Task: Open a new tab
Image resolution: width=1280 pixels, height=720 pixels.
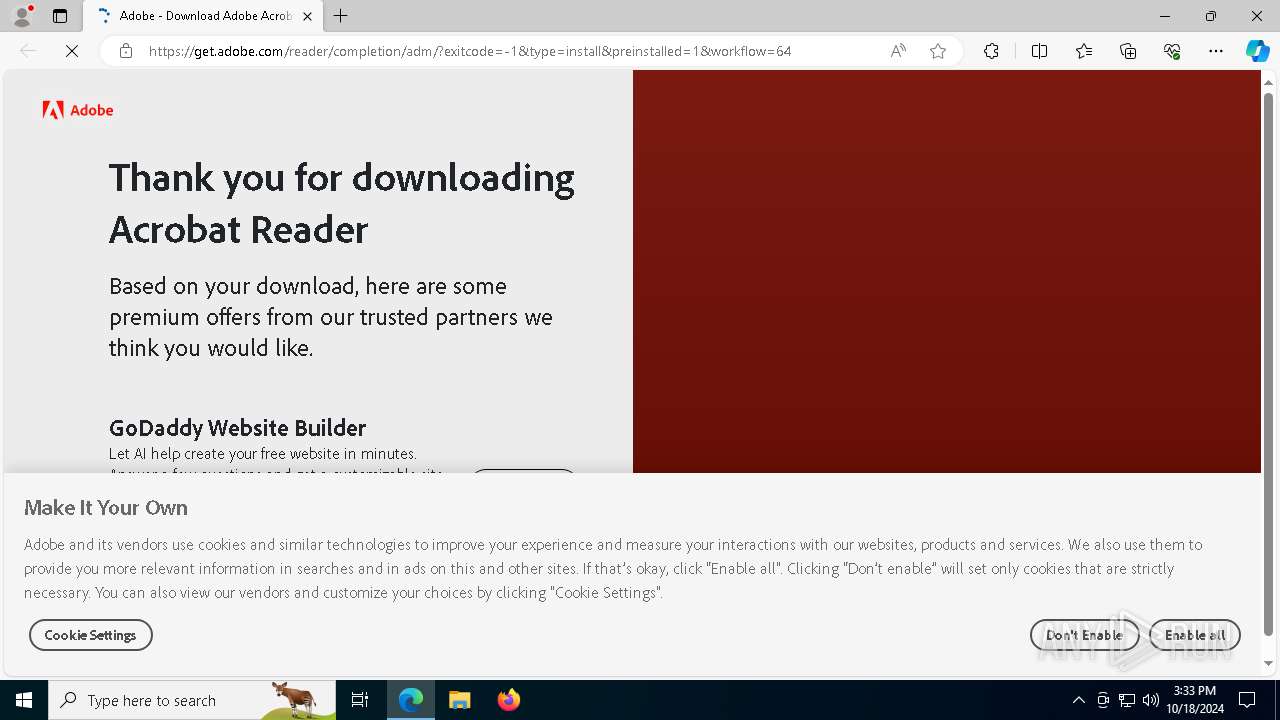Action: click(x=341, y=16)
